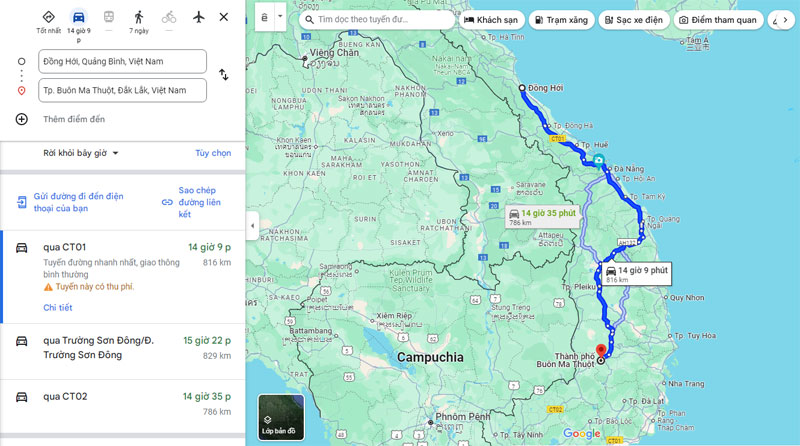Click the 14 giờ 9 phút route label
The height and width of the screenshot is (446, 800).
coord(637,274)
